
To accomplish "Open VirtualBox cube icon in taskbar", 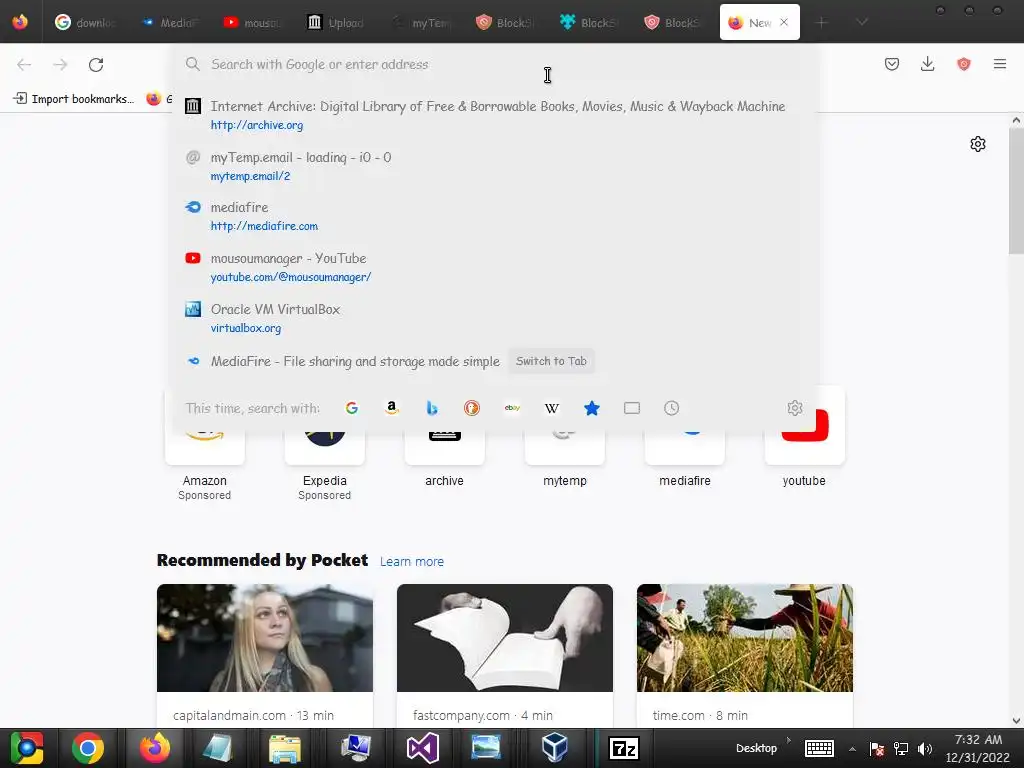I will (554, 748).
